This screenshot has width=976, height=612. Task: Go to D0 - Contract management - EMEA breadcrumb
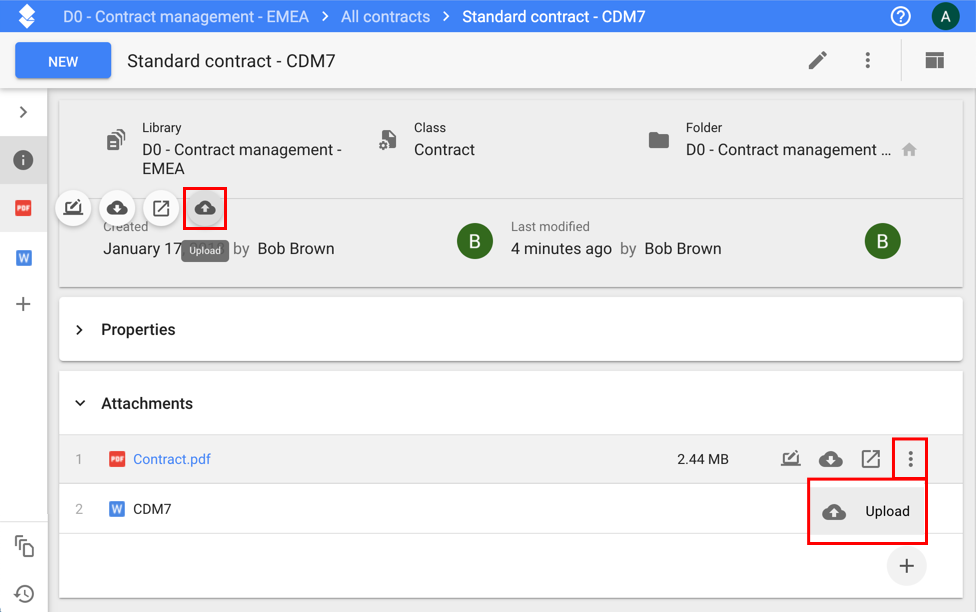pos(185,16)
